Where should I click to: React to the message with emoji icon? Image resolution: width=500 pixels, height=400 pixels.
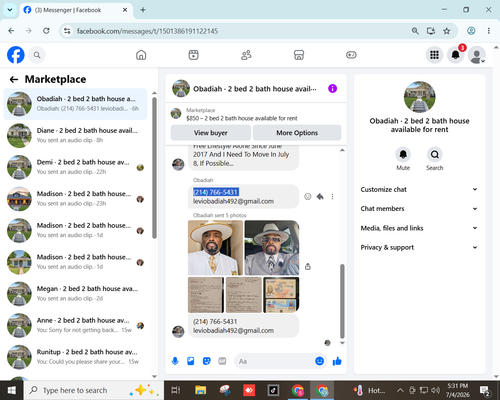308,197
